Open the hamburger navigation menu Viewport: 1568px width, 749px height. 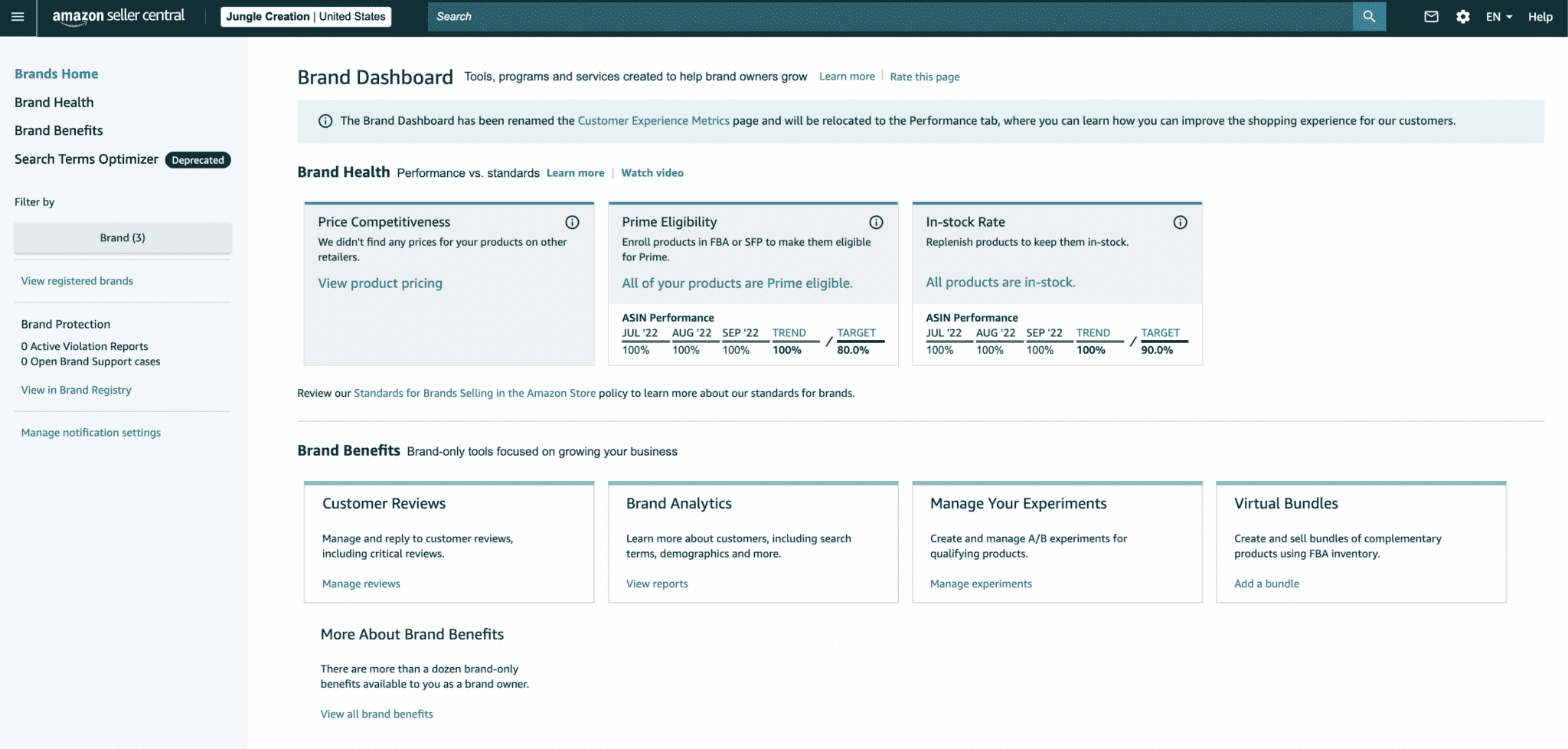[x=18, y=17]
